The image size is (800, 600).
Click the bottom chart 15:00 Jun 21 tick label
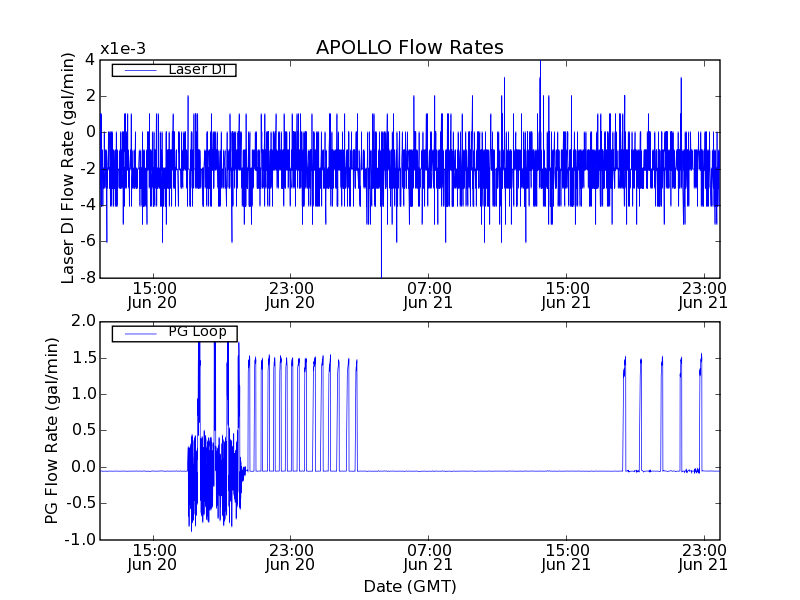[x=566, y=558]
